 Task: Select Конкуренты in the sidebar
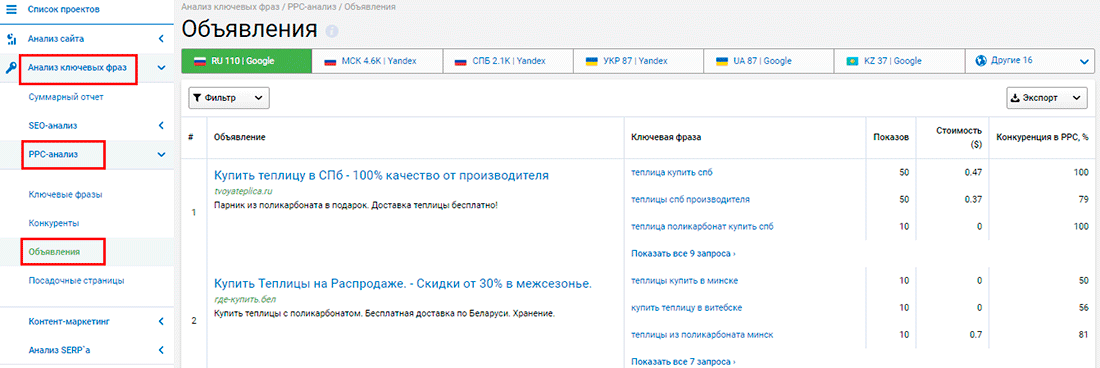click(x=53, y=223)
